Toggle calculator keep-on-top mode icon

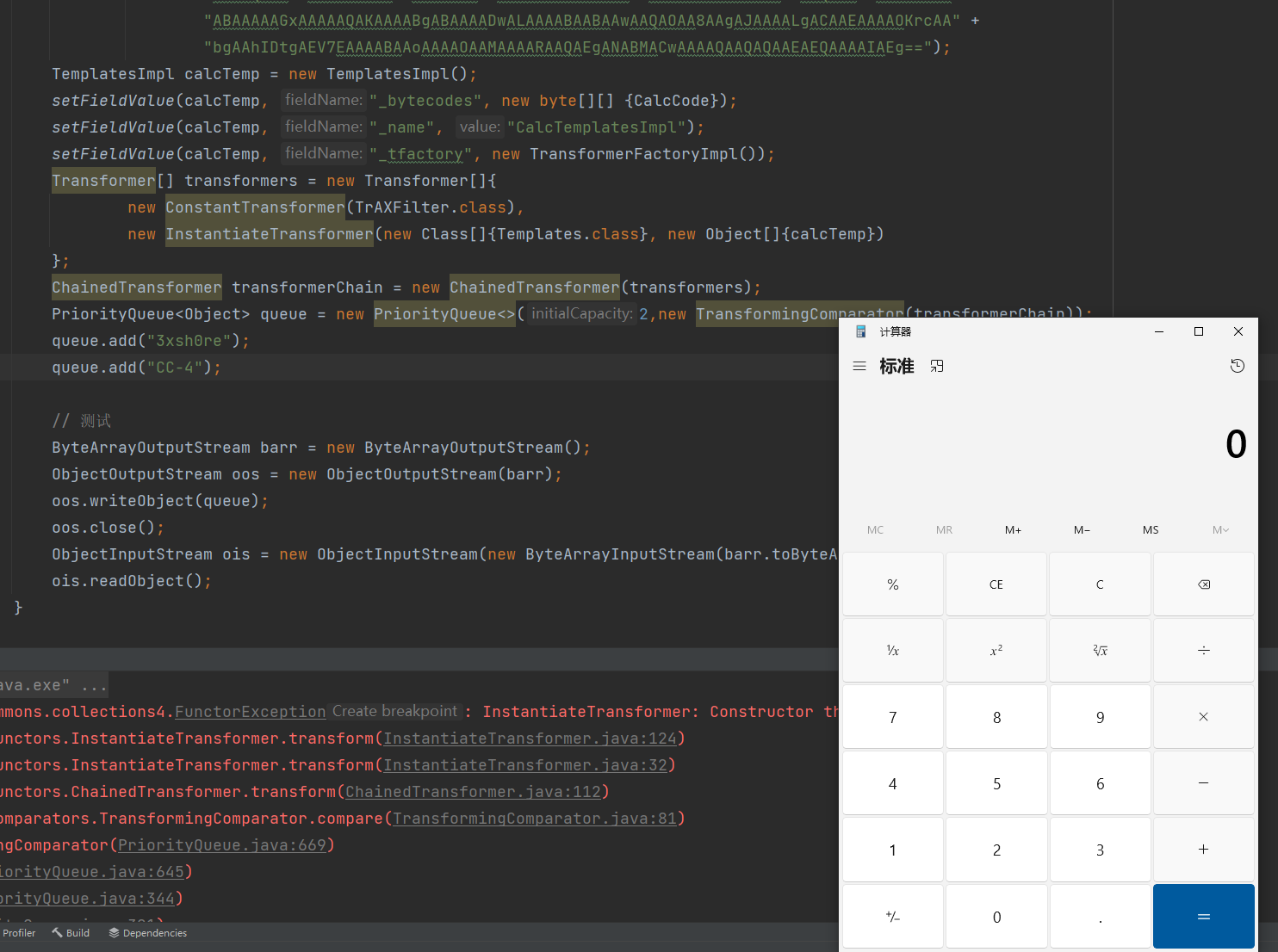pyautogui.click(x=937, y=367)
